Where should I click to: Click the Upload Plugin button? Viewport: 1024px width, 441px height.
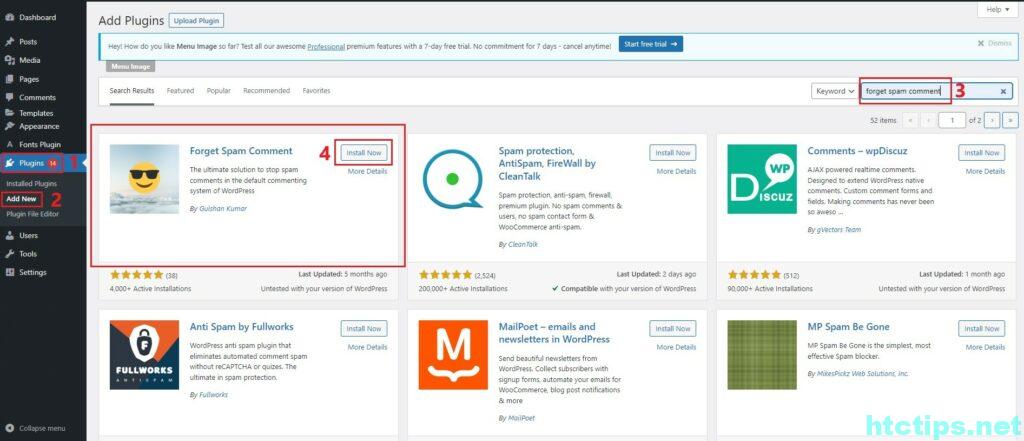click(196, 20)
